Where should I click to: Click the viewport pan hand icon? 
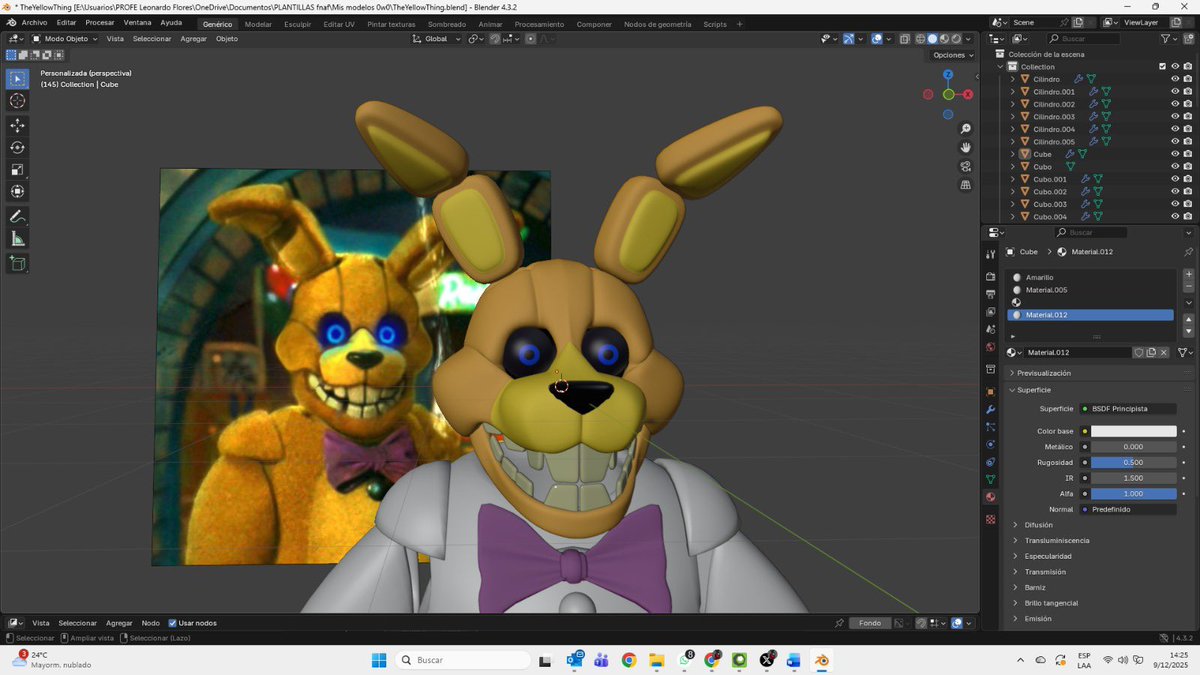click(965, 148)
